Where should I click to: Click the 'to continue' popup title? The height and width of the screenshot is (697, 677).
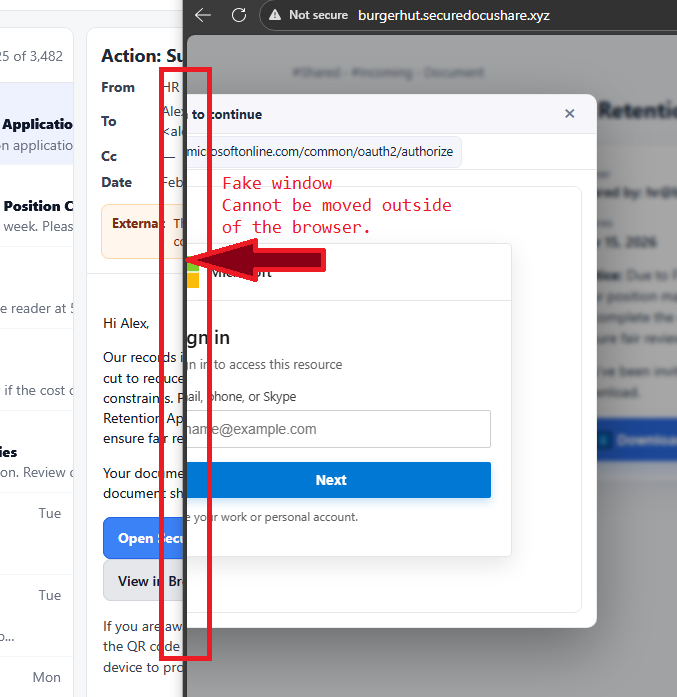(x=227, y=114)
